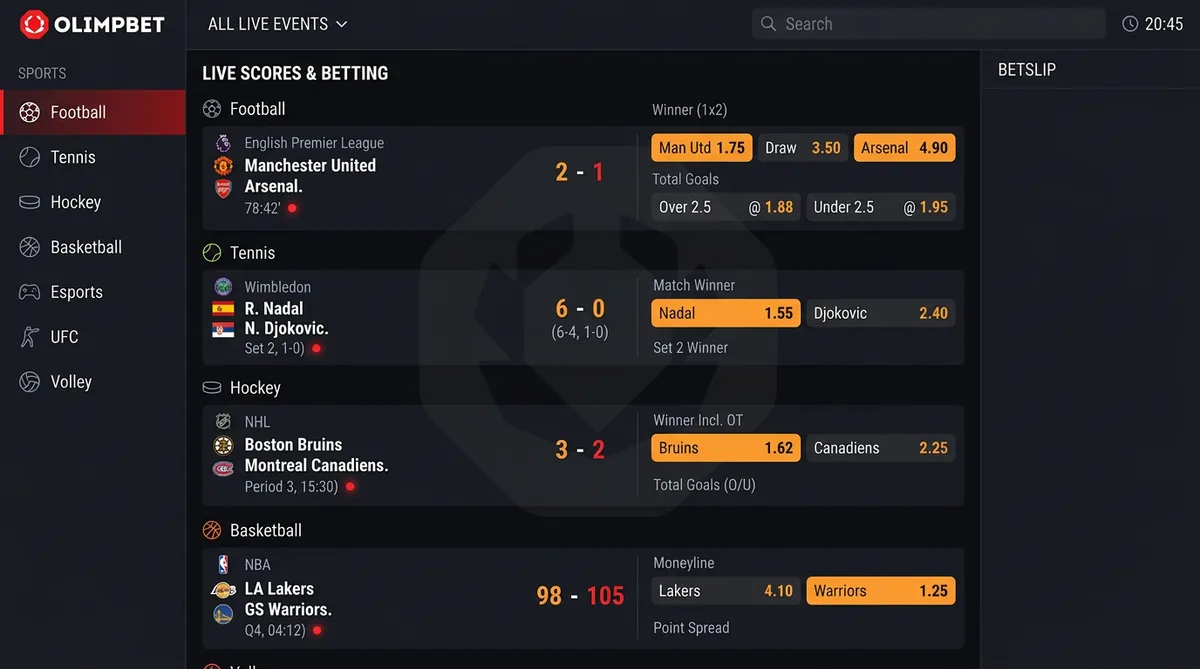Click the Olimpbet logo icon
Viewport: 1200px width, 669px height.
click(34, 24)
